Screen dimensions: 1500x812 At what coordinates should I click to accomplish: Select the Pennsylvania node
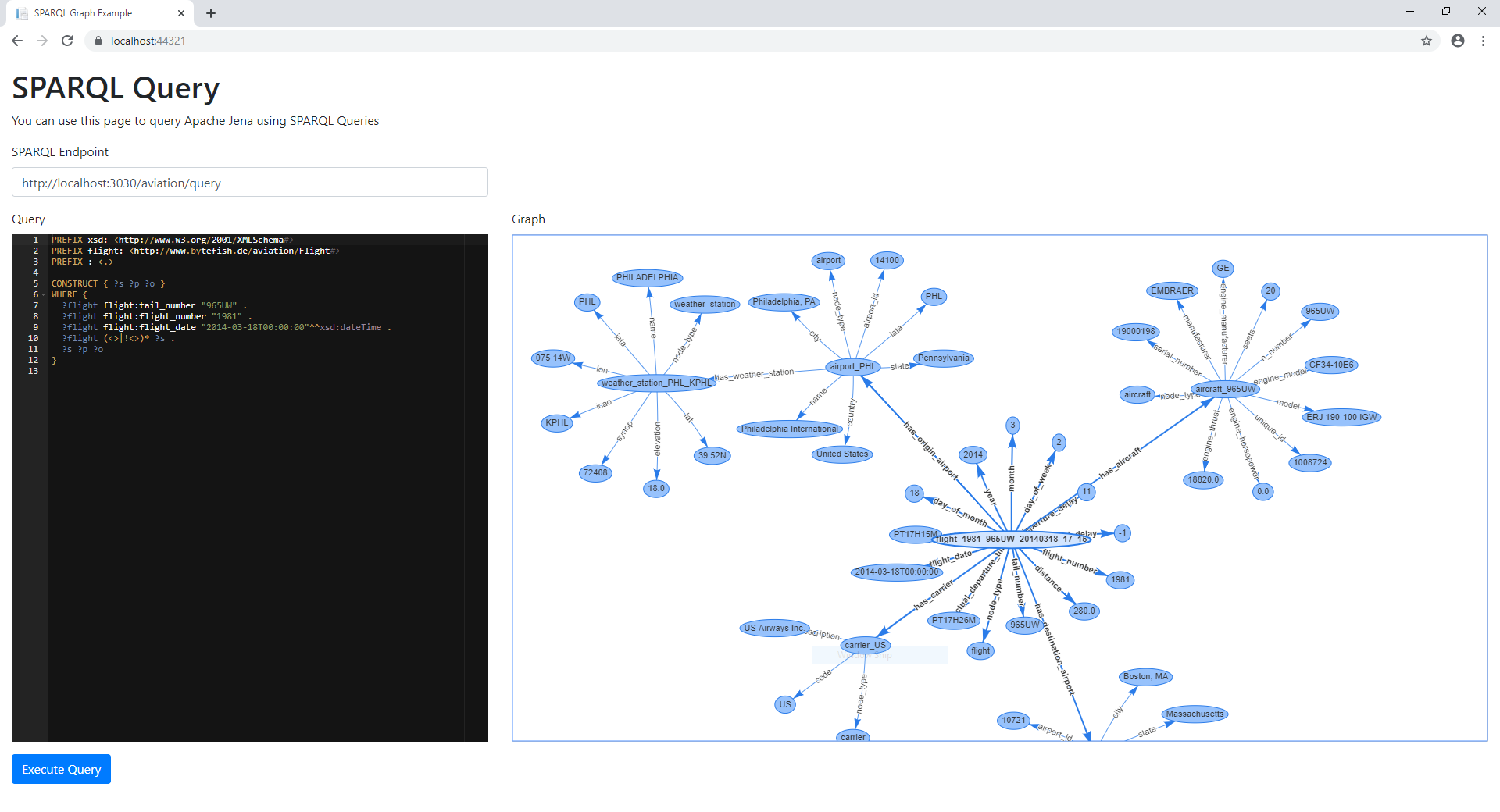(x=943, y=358)
